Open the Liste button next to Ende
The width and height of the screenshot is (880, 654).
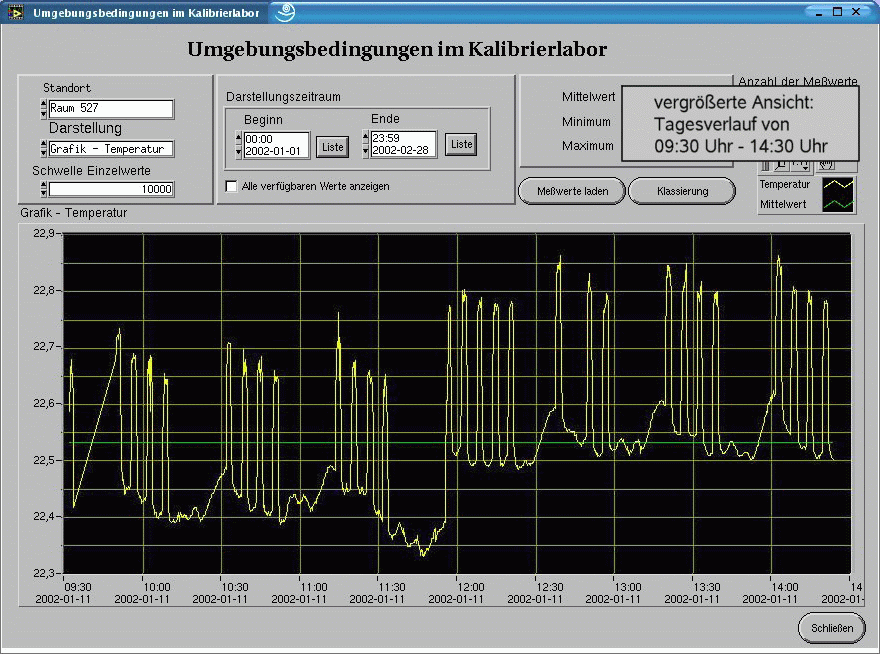pos(461,144)
